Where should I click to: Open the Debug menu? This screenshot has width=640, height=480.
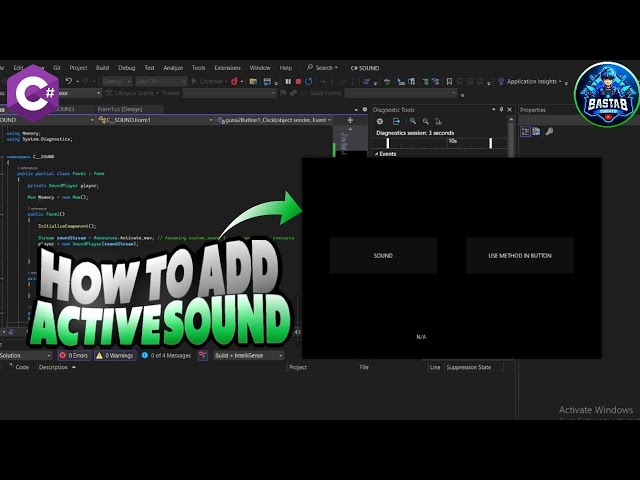coord(127,68)
